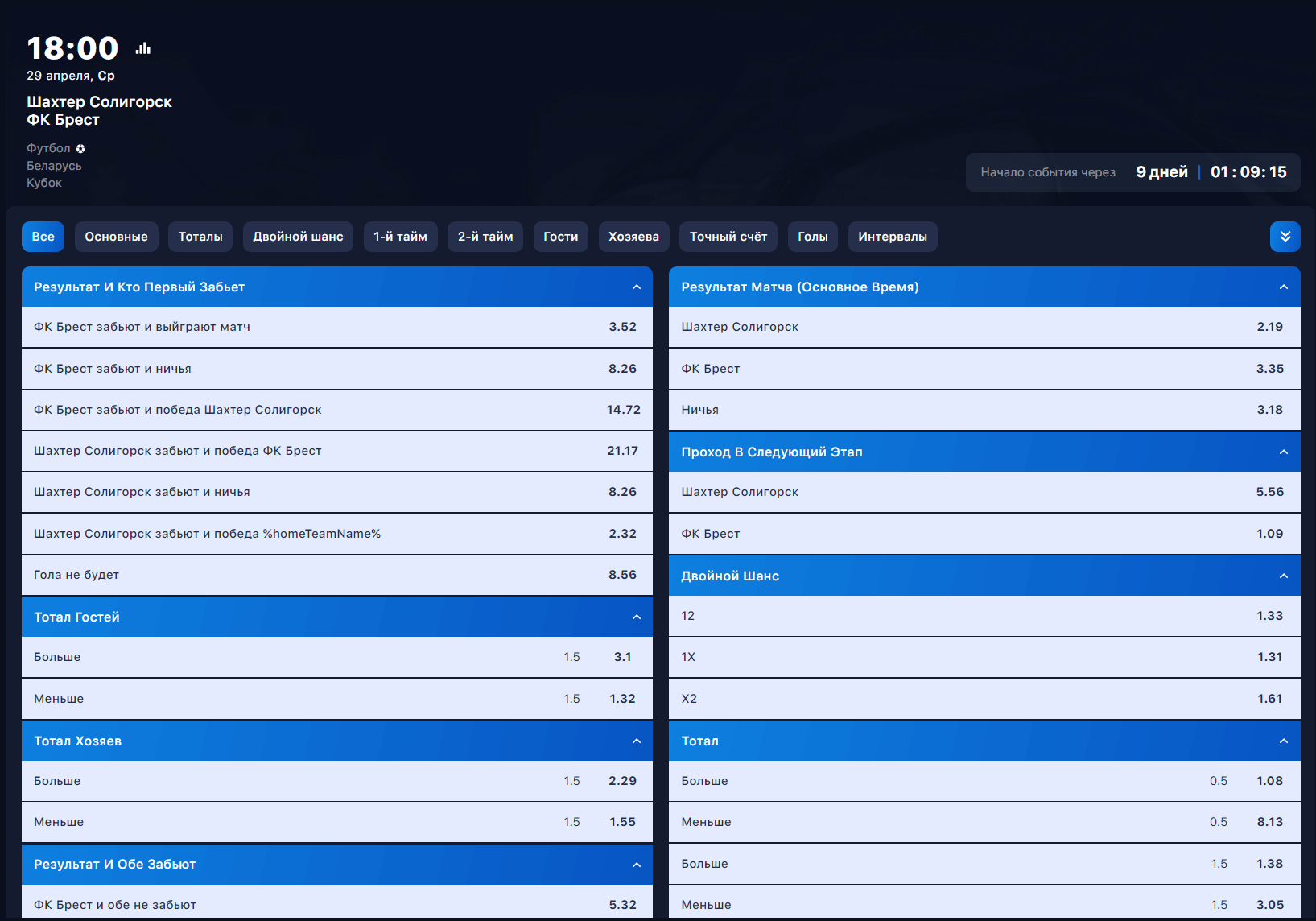
Task: Click the Шахтер Солигорск ФК Брест match title
Action: point(99,111)
